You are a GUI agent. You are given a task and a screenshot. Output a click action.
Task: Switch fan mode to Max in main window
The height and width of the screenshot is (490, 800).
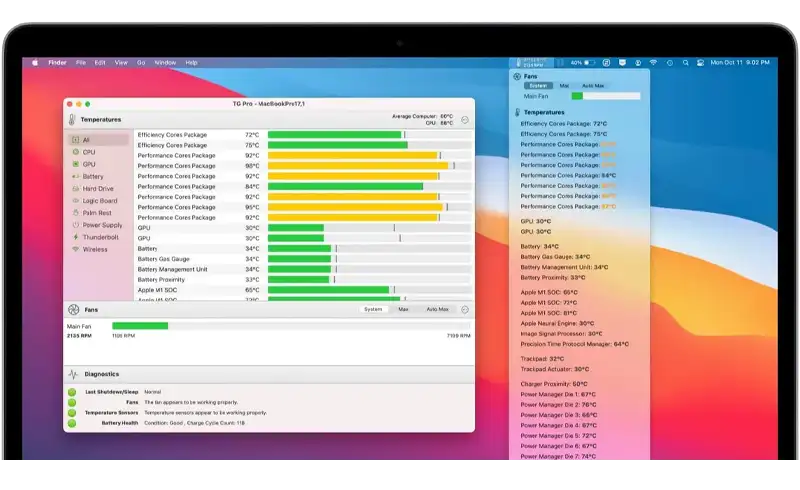[403, 310]
